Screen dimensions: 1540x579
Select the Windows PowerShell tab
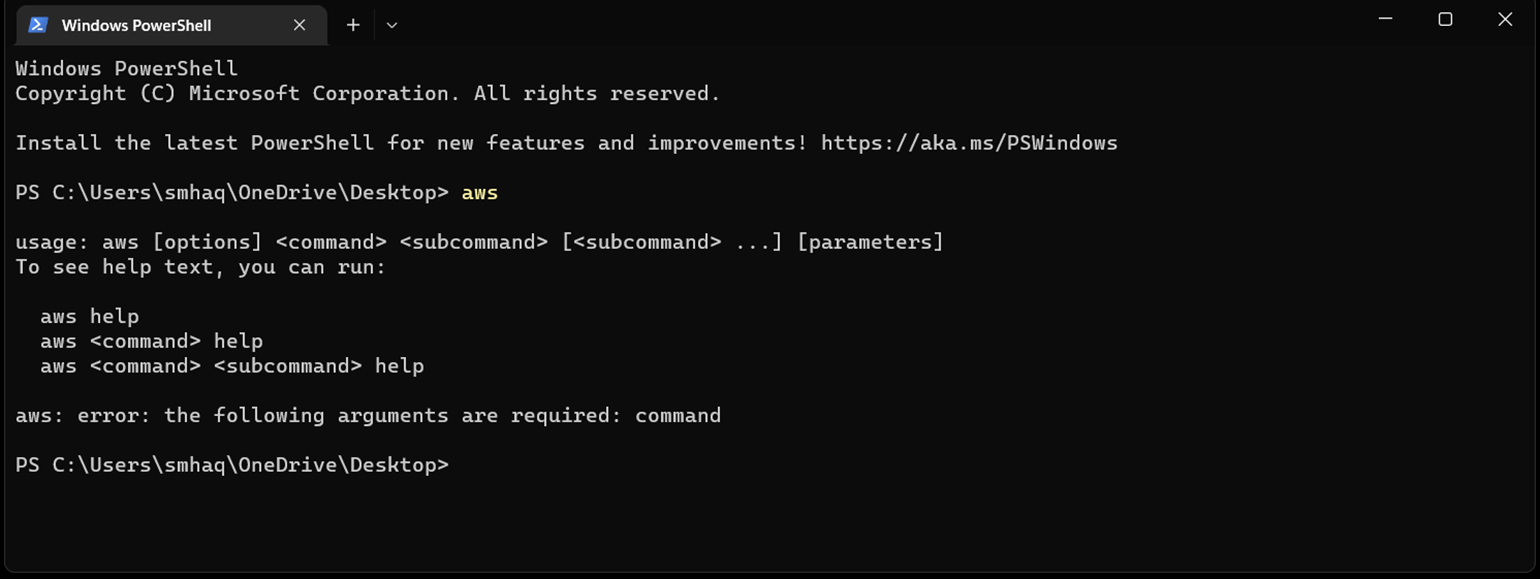pyautogui.click(x=136, y=25)
